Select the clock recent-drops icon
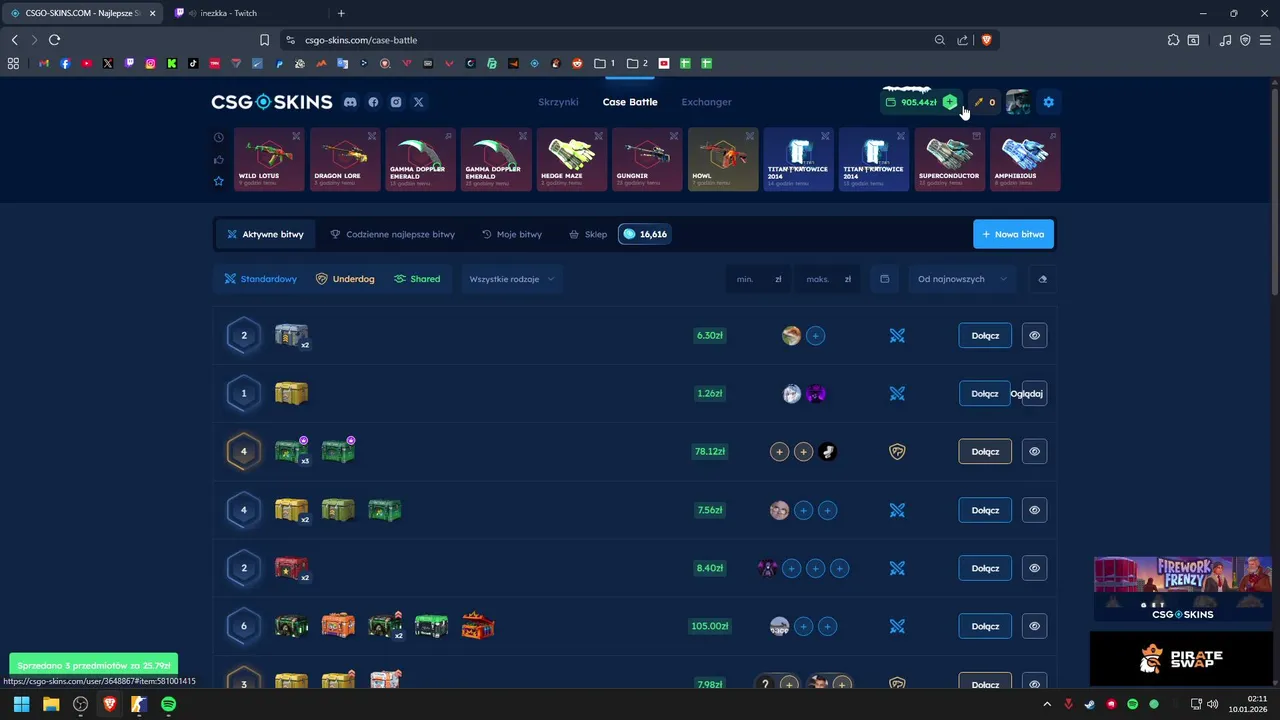 (219, 137)
